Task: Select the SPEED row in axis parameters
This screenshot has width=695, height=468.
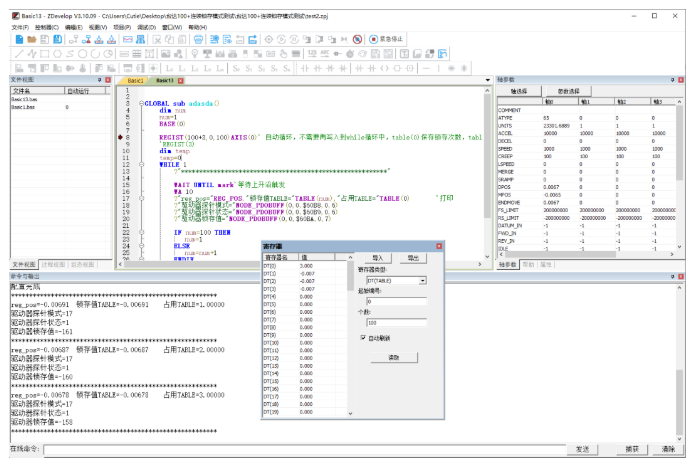Action: point(587,149)
